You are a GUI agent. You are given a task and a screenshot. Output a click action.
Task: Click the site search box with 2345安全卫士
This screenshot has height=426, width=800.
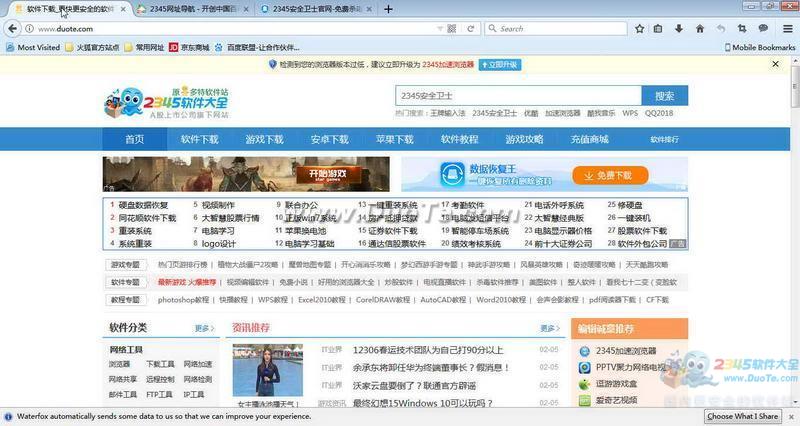pos(518,95)
